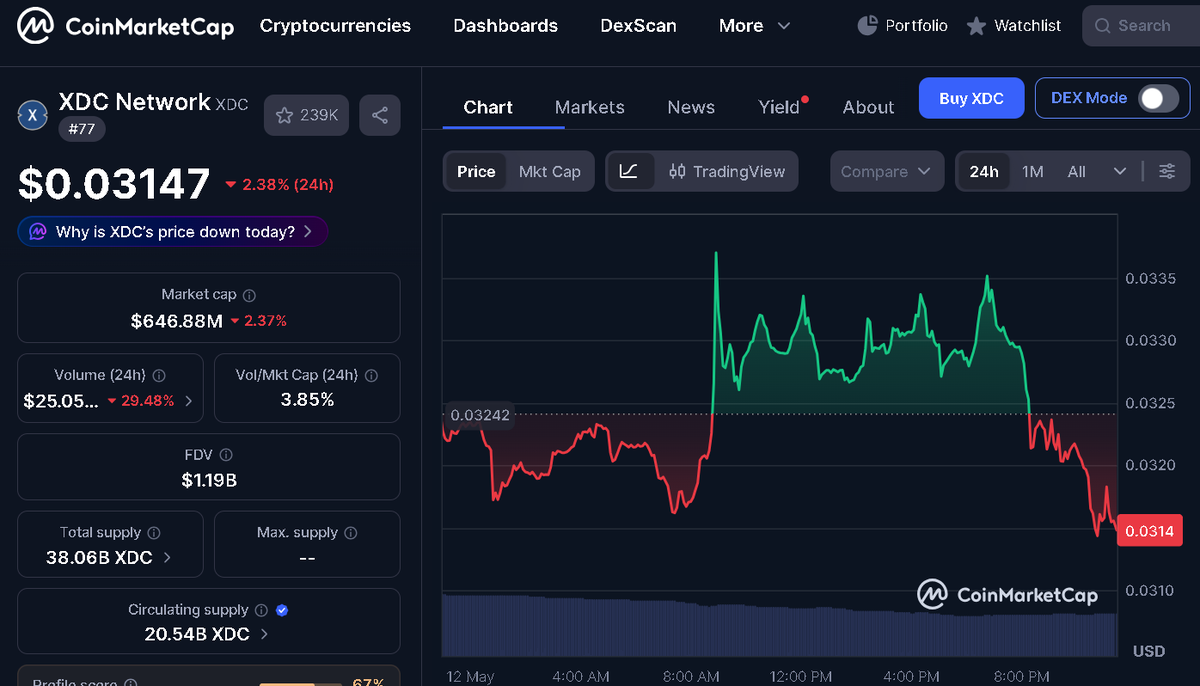Select the 1M time range
Viewport: 1200px width, 686px height.
pos(1033,171)
